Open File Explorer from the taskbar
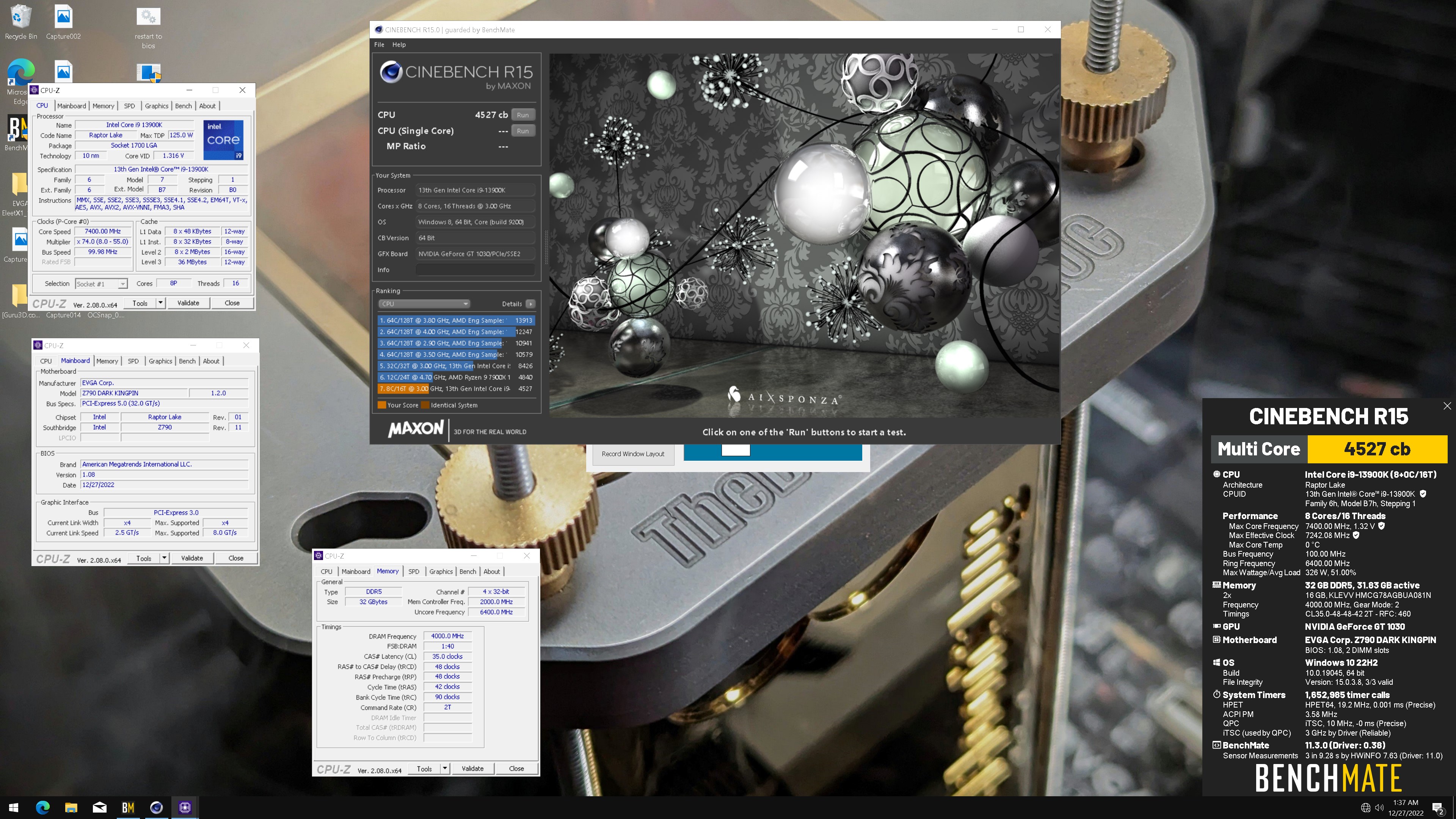This screenshot has width=1456, height=819. 71,807
